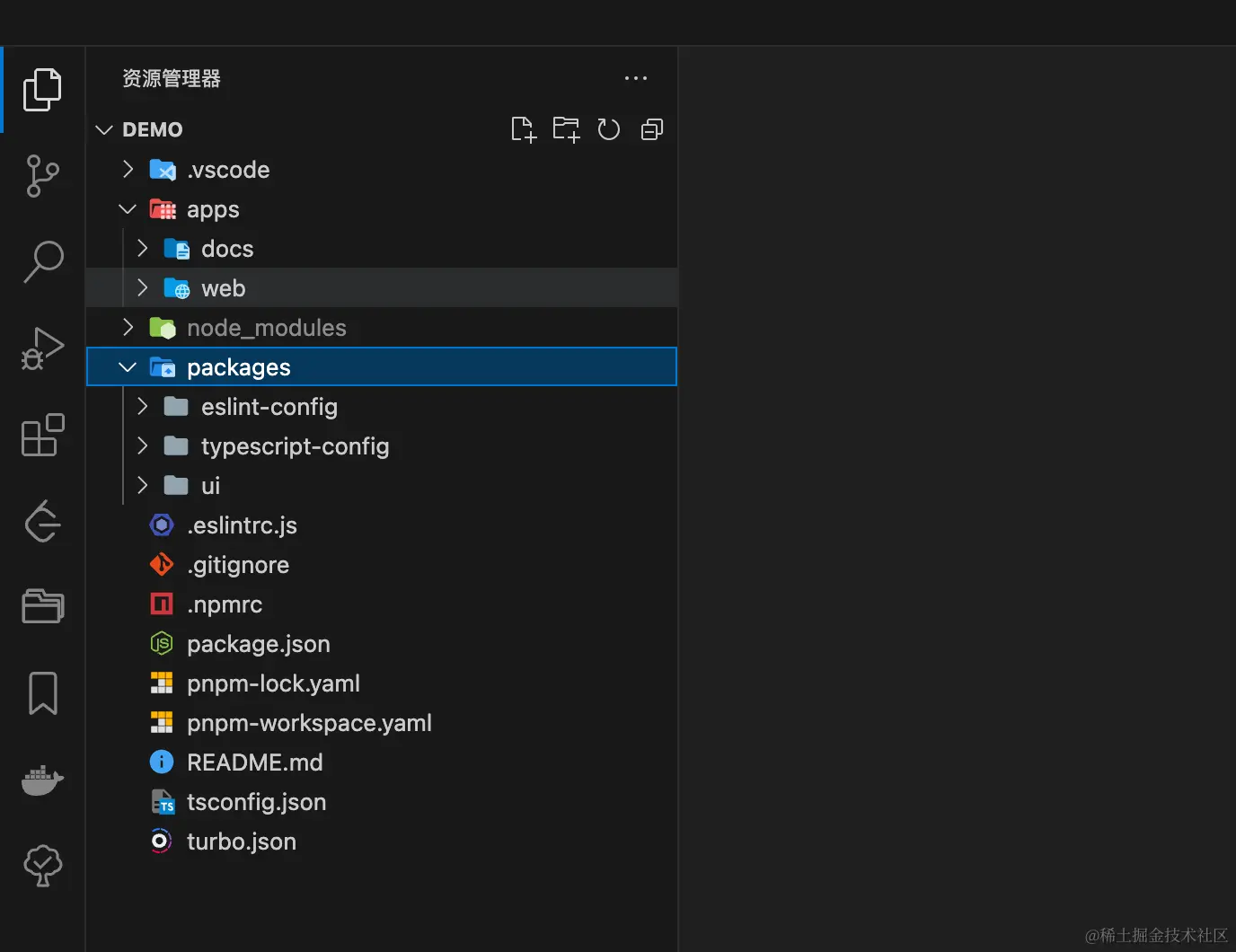Click the info icon of README.md
The width and height of the screenshot is (1236, 952).
(162, 762)
